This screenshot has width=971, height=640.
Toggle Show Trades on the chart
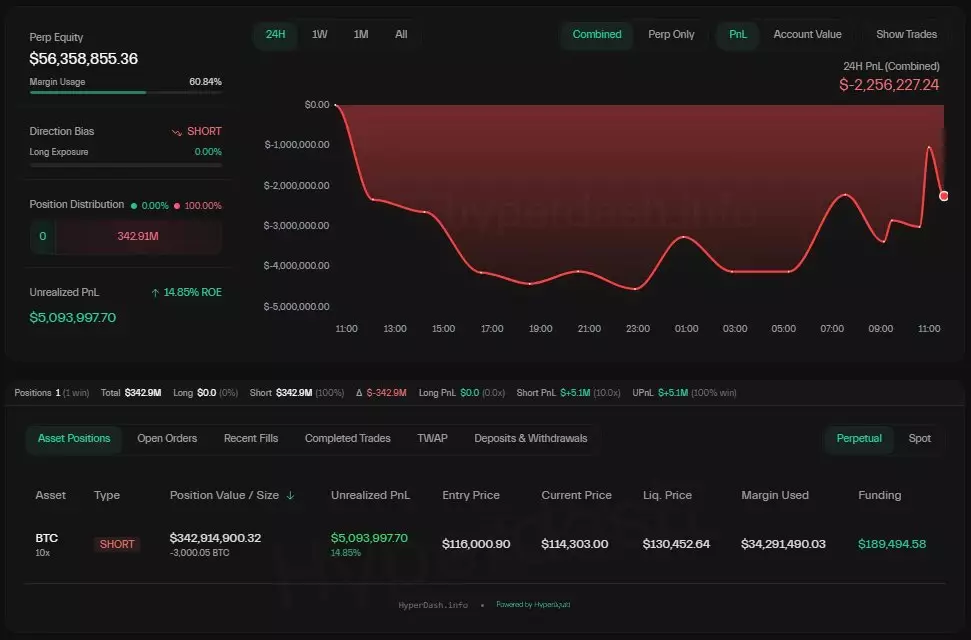(x=906, y=34)
